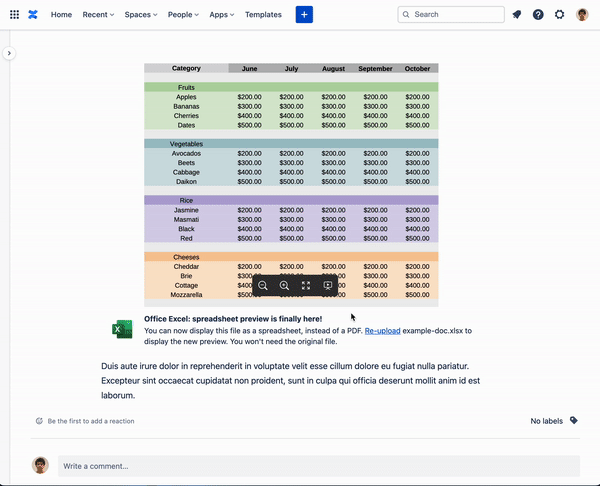600x486 pixels.
Task: Click the purple 'Rice' section row
Action: (x=291, y=200)
